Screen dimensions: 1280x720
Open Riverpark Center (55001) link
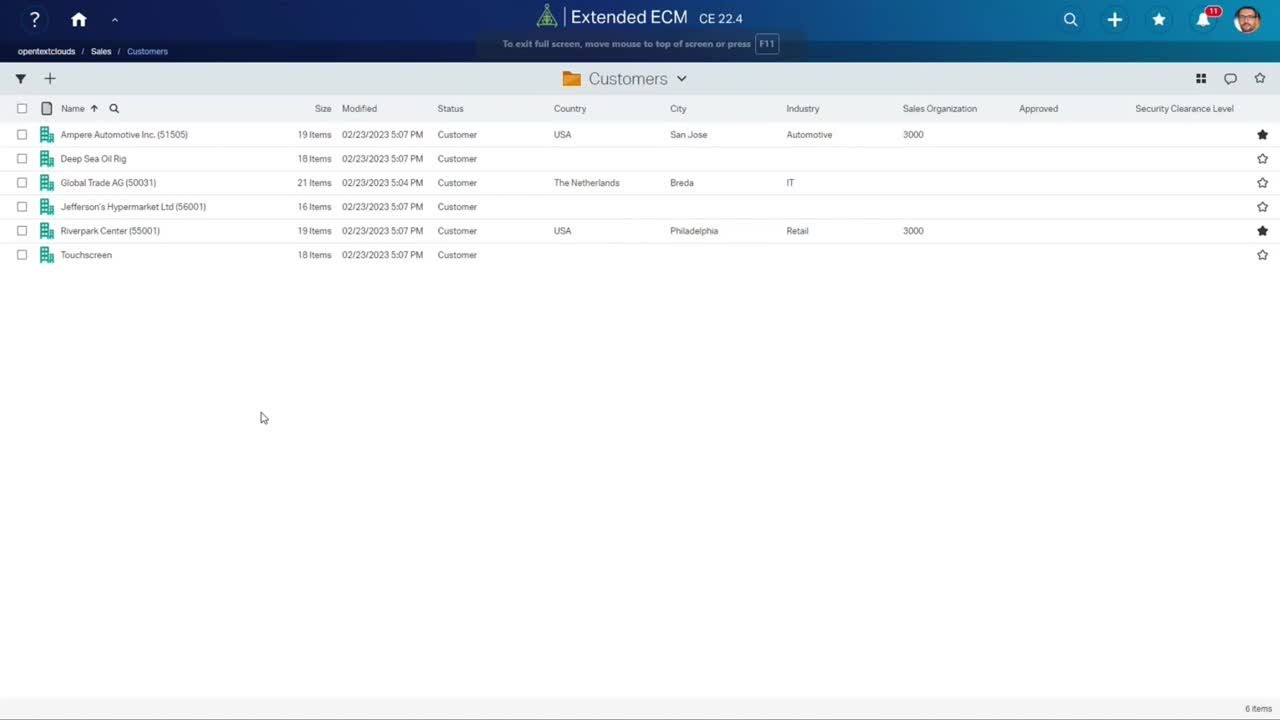click(x=110, y=231)
